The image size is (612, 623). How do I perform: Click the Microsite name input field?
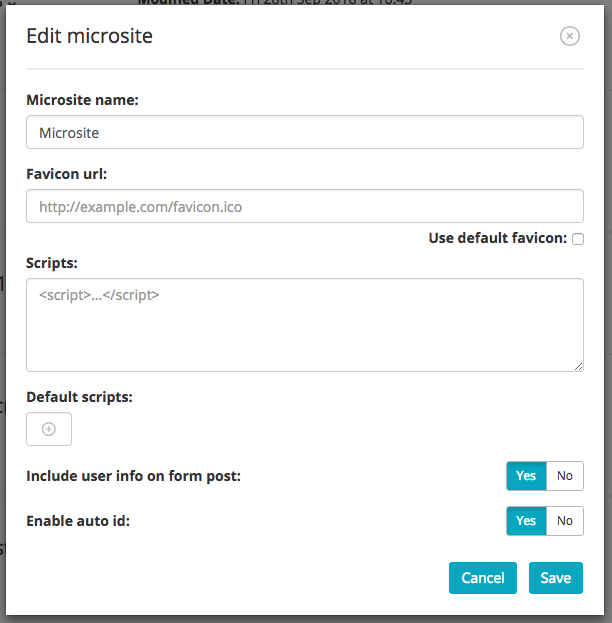[x=305, y=132]
